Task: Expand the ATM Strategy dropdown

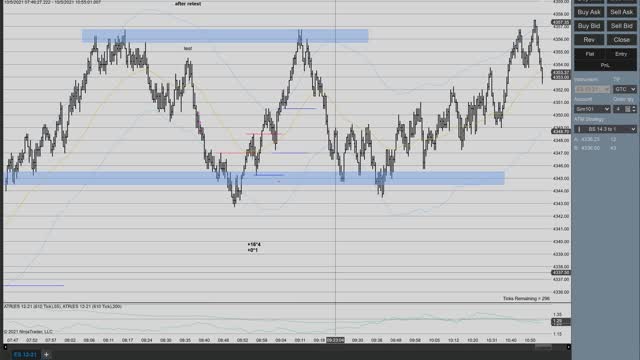Action: coord(605,129)
